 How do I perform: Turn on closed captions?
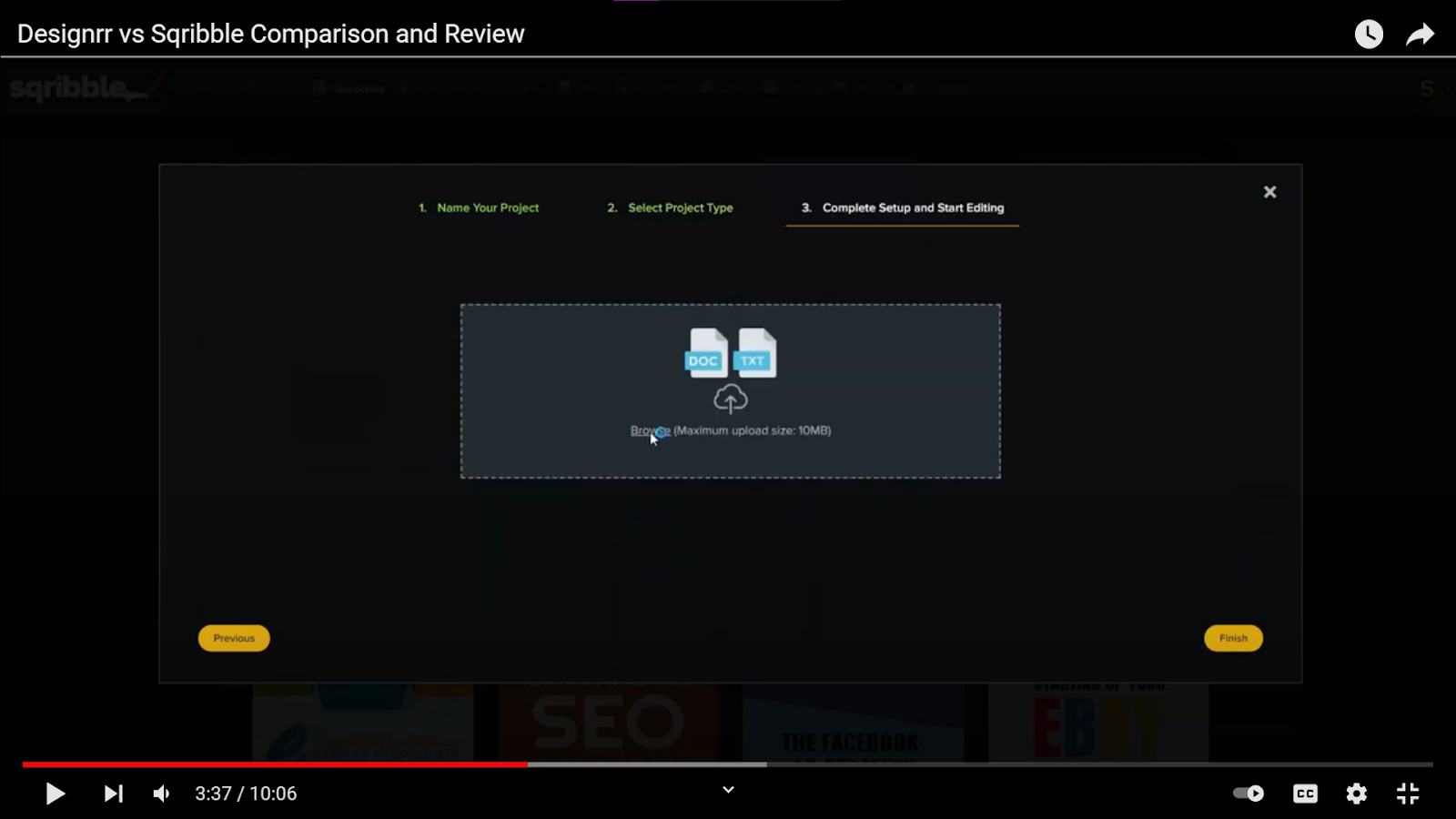(1305, 794)
